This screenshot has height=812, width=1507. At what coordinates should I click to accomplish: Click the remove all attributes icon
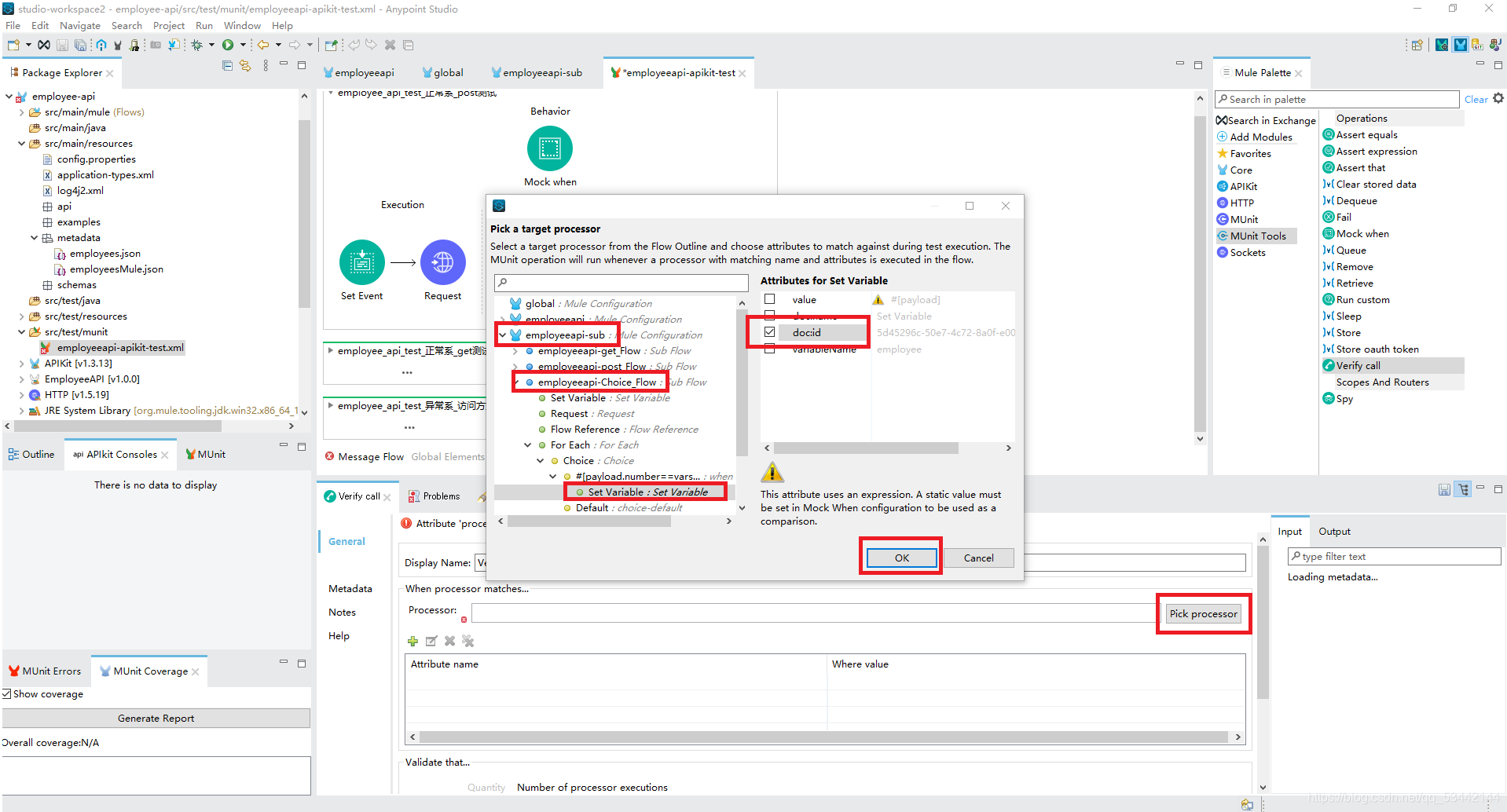click(x=468, y=642)
